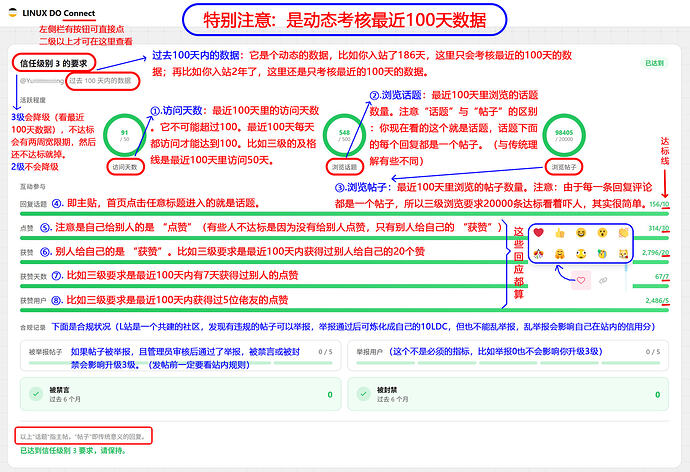
Task: Click the 已达到信任级别 3 要求 message
Action: [x=73, y=450]
